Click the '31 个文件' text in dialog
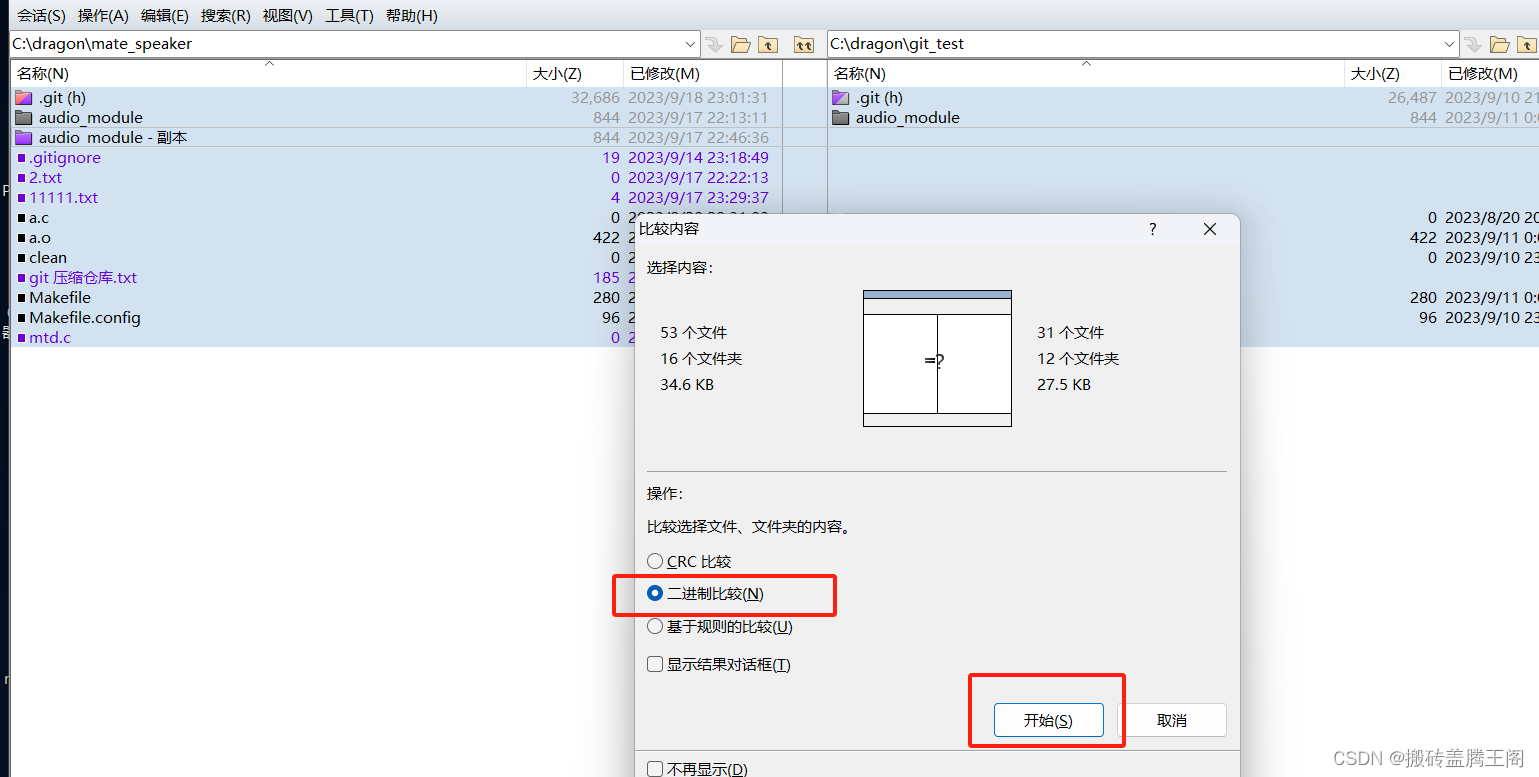This screenshot has height=777, width=1539. (1071, 332)
